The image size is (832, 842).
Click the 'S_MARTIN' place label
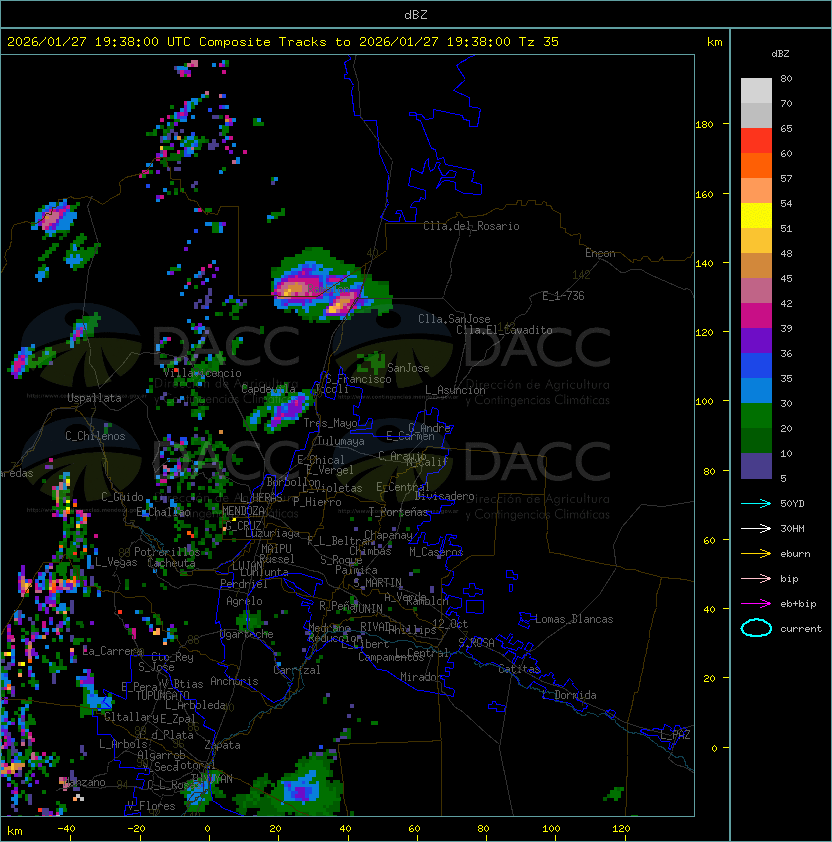377,583
